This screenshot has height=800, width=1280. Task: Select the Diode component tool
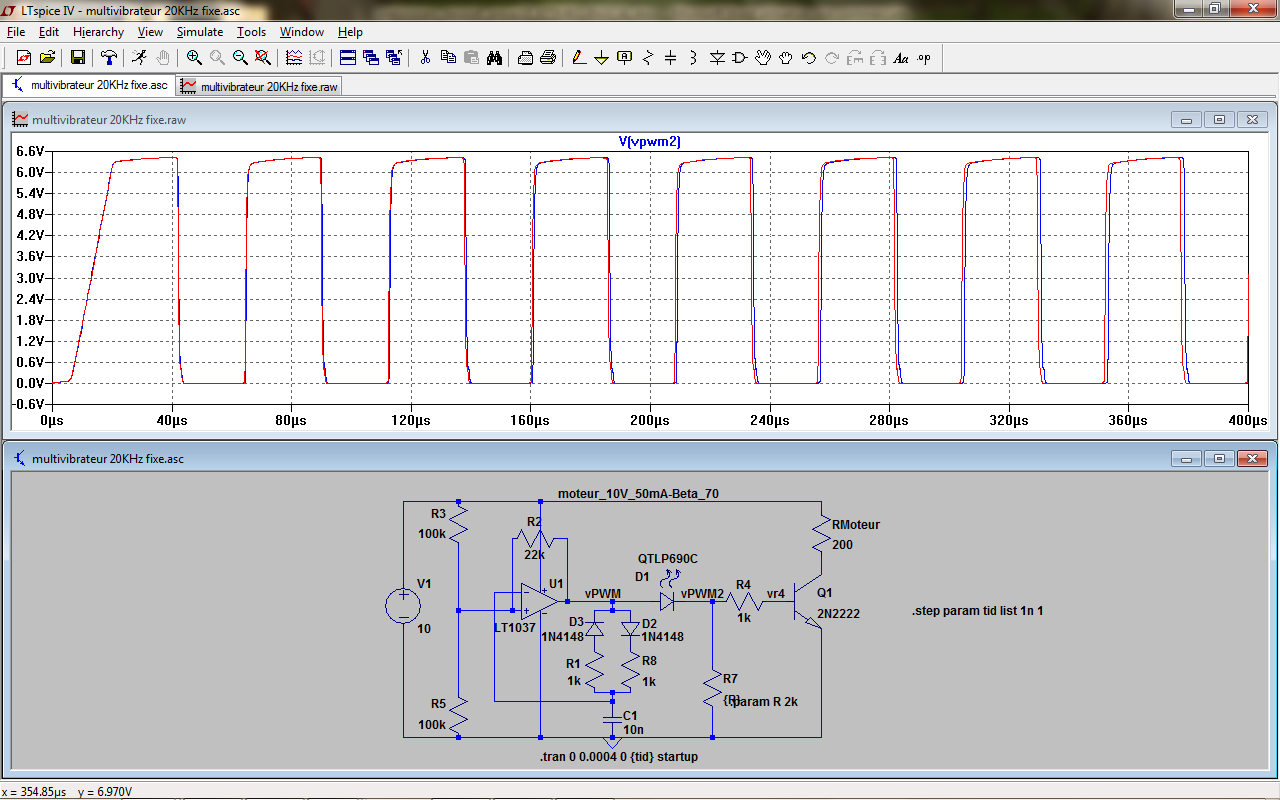pos(717,58)
